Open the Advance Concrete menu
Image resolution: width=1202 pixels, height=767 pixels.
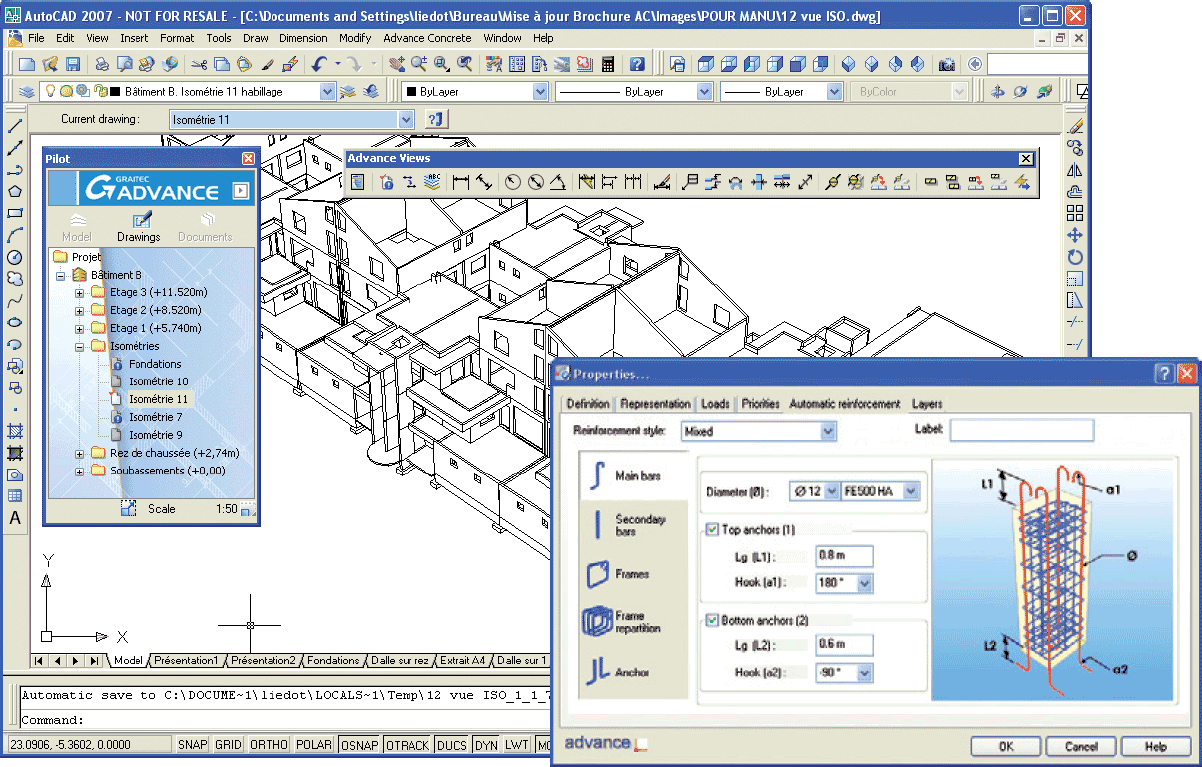(x=427, y=38)
